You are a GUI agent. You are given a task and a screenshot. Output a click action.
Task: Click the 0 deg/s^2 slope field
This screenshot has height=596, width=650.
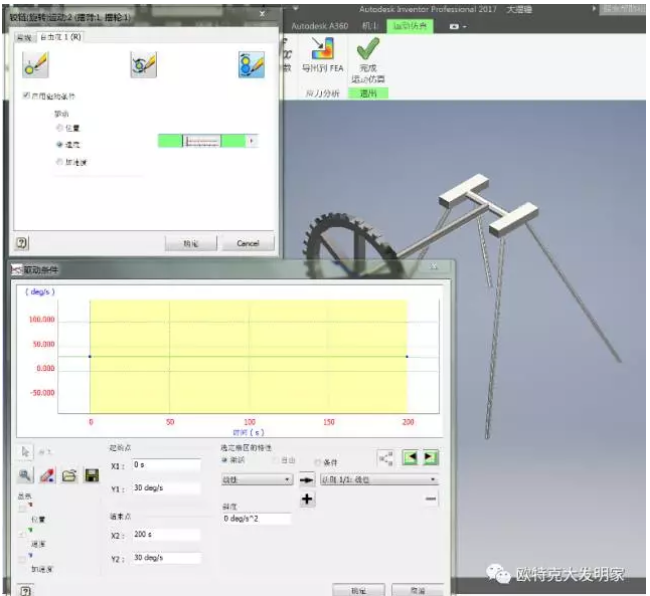257,518
